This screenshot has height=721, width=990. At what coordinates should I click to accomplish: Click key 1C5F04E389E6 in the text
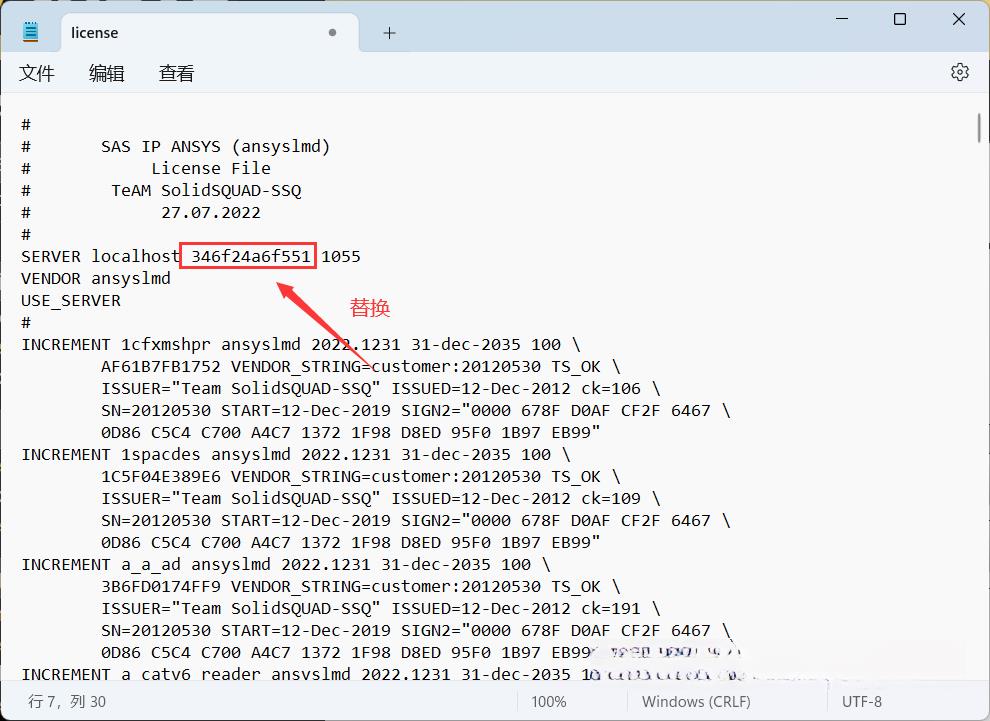click(161, 477)
